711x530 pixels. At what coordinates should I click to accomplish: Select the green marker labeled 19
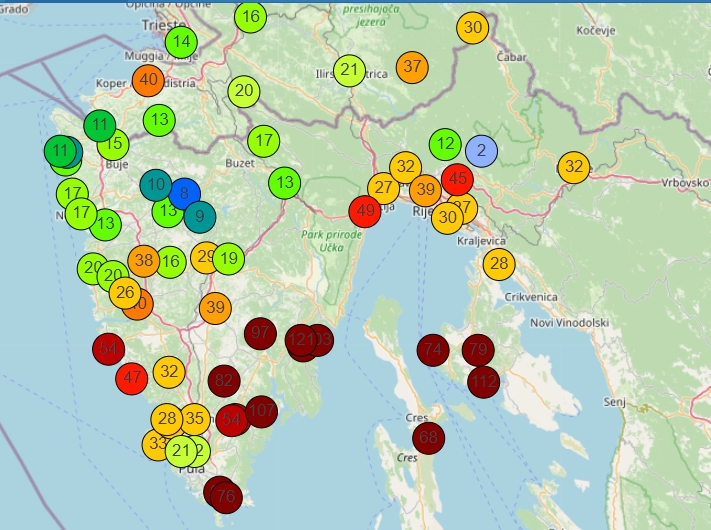(229, 258)
